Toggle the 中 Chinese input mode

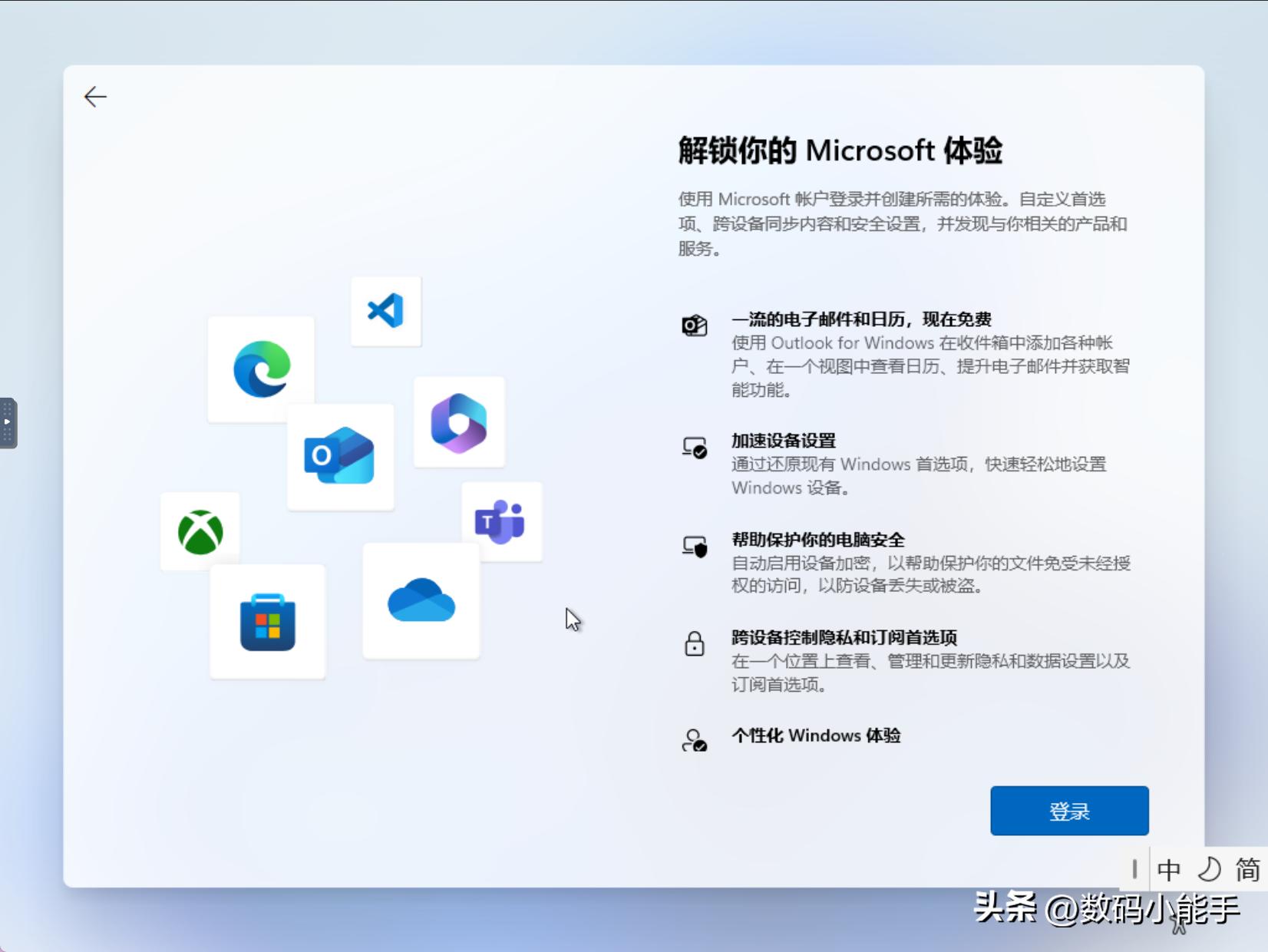point(1168,870)
